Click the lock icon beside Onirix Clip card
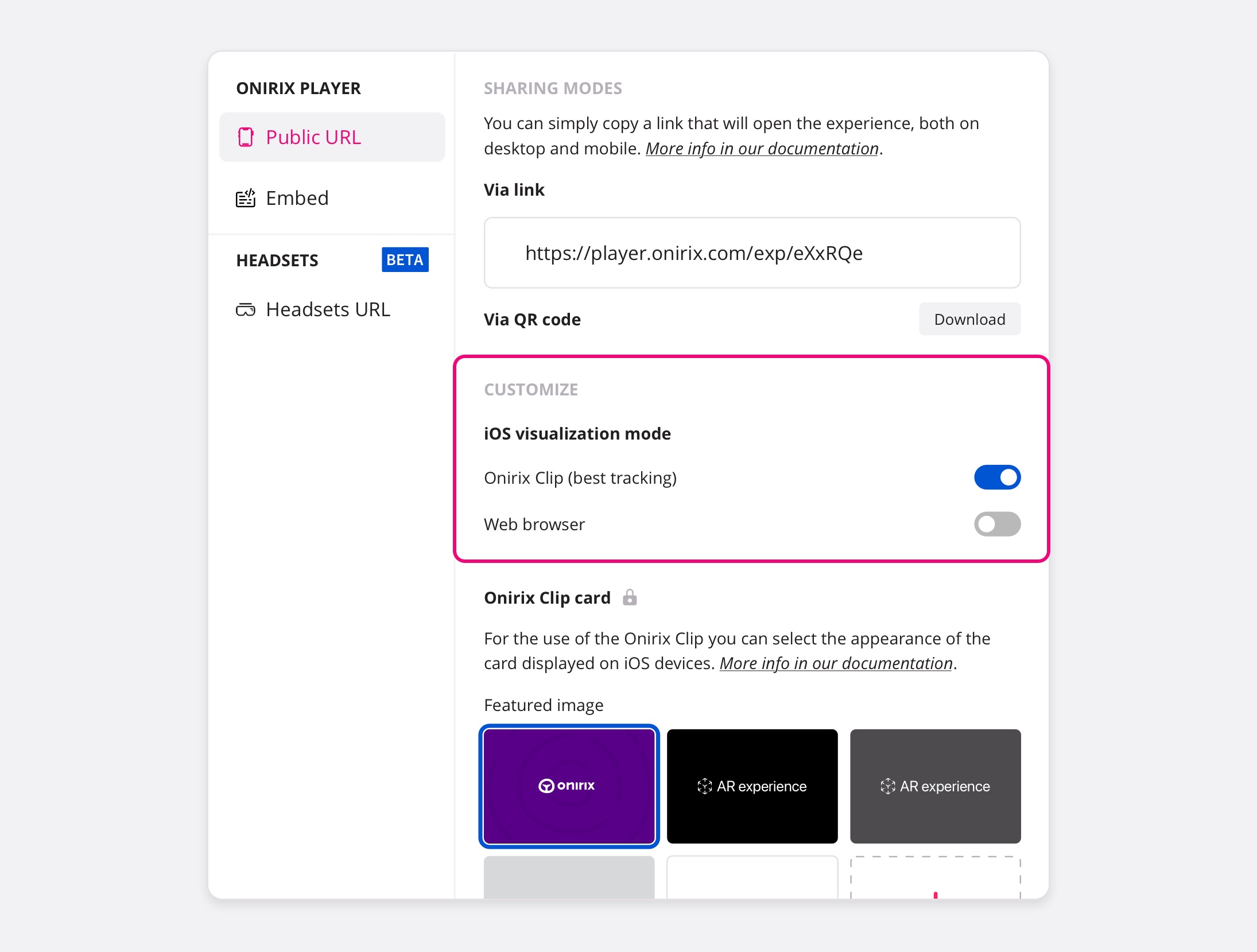 (x=630, y=597)
